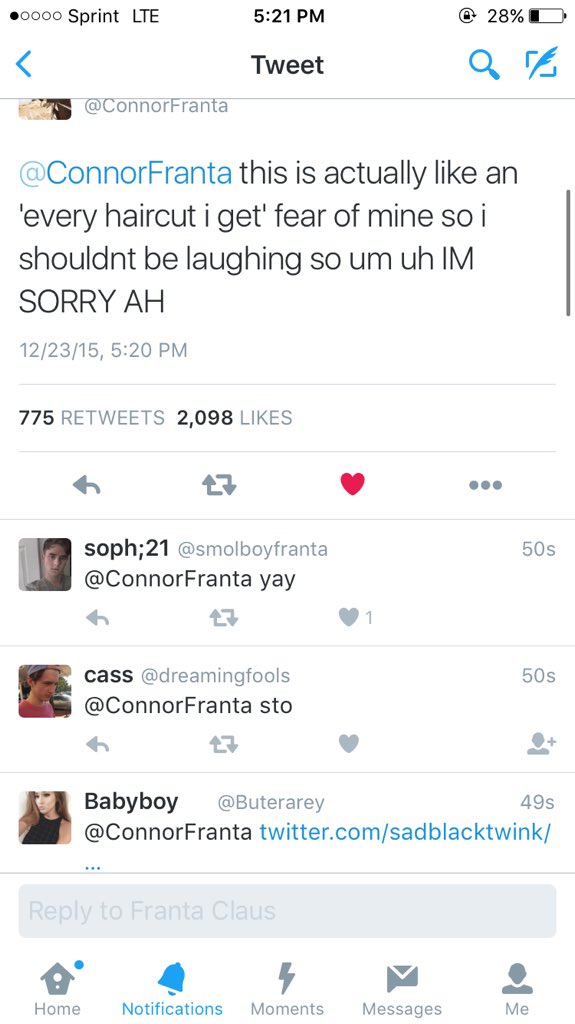Retweet soph;21's reply

(x=224, y=618)
